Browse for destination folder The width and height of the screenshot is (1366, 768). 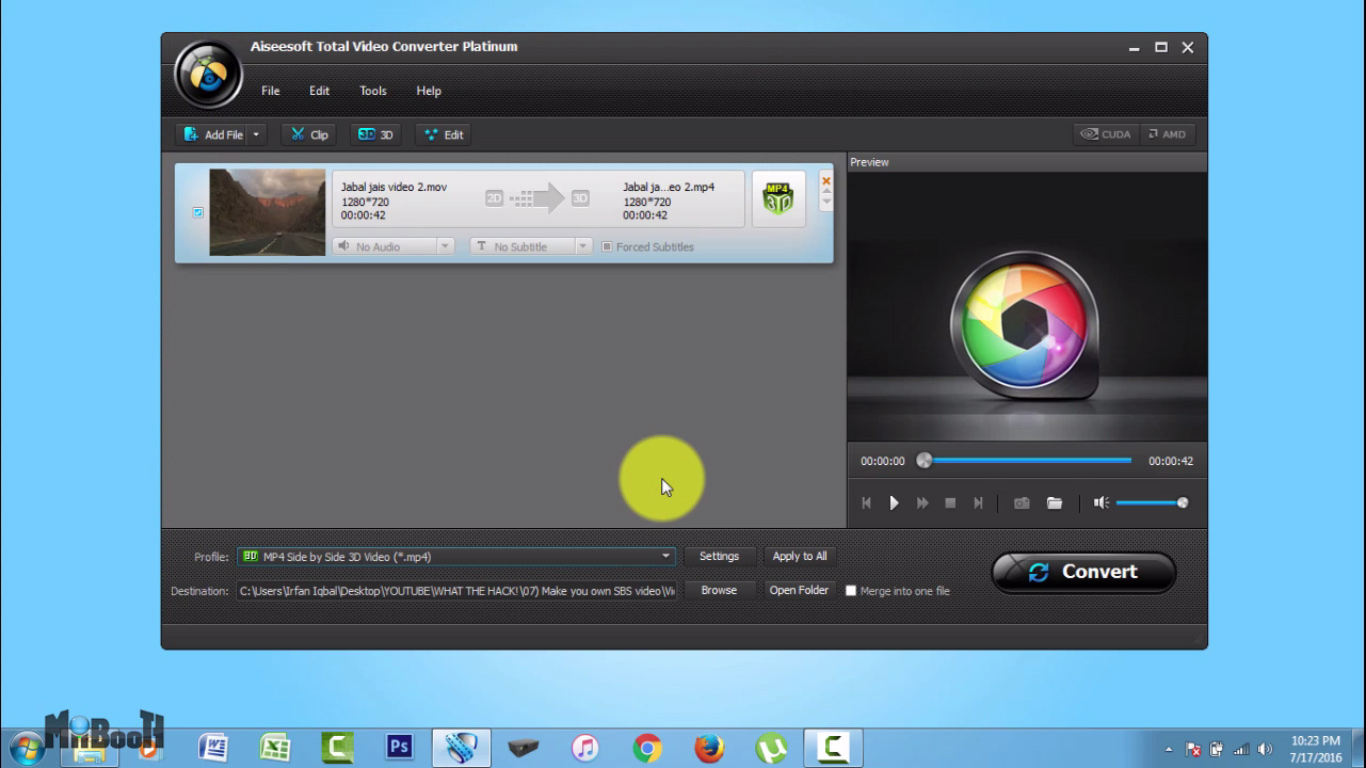[x=719, y=591]
